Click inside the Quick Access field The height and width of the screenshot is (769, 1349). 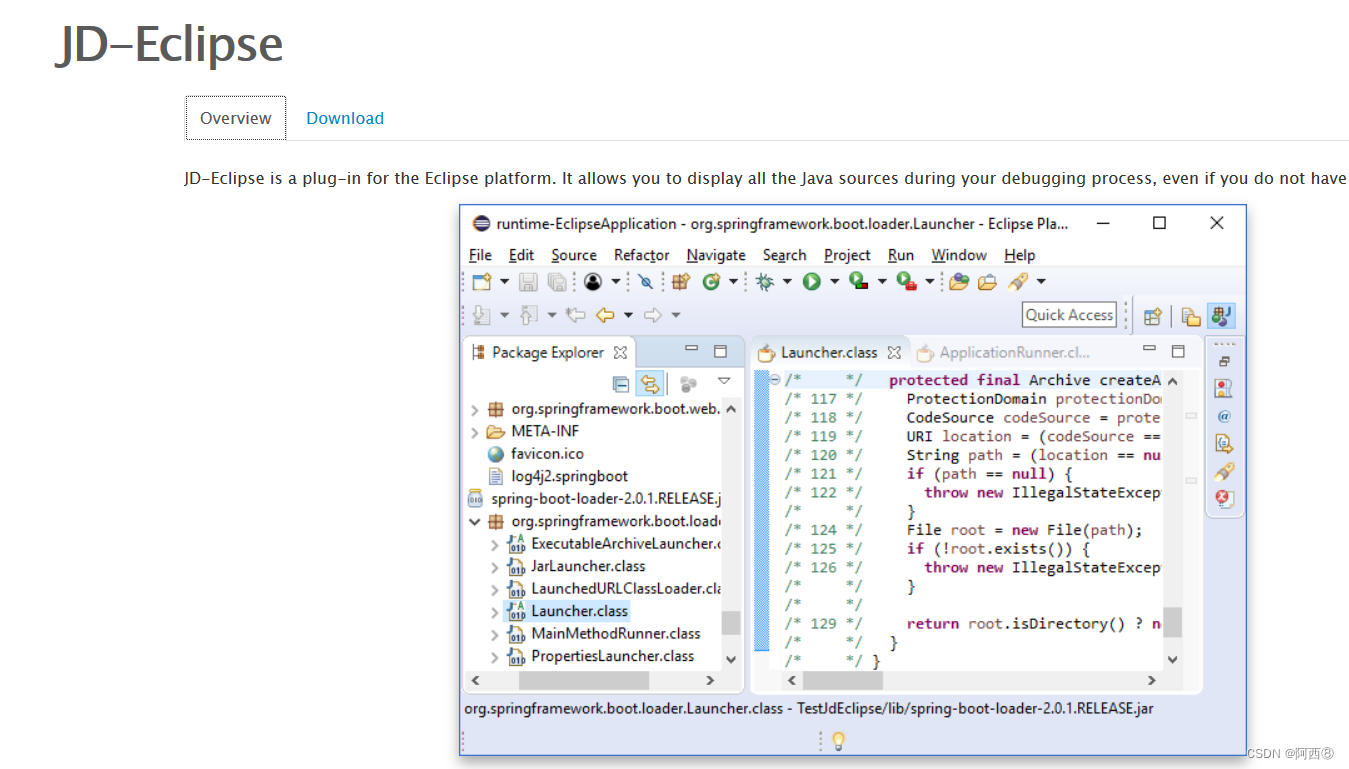click(x=1068, y=314)
